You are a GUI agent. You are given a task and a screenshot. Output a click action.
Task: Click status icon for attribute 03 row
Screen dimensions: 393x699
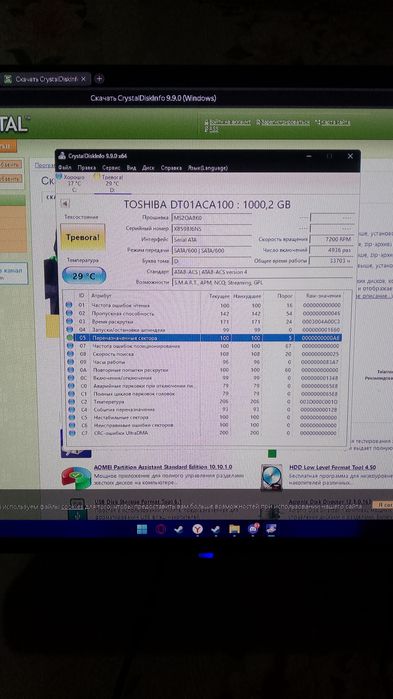pyautogui.click(x=69, y=321)
